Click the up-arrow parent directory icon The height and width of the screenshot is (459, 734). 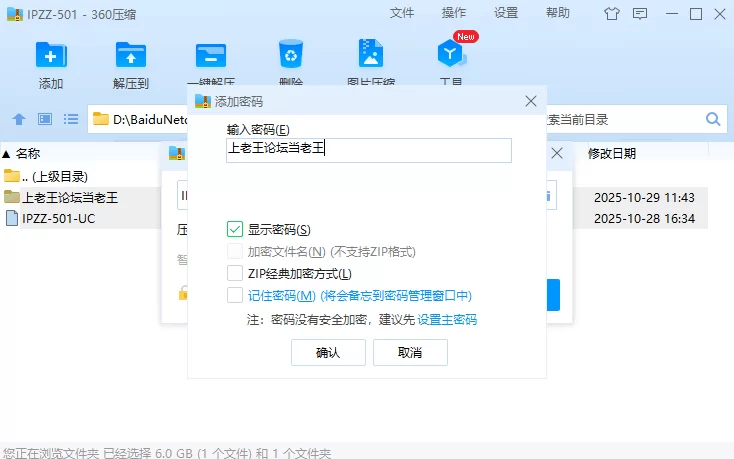click(x=19, y=119)
